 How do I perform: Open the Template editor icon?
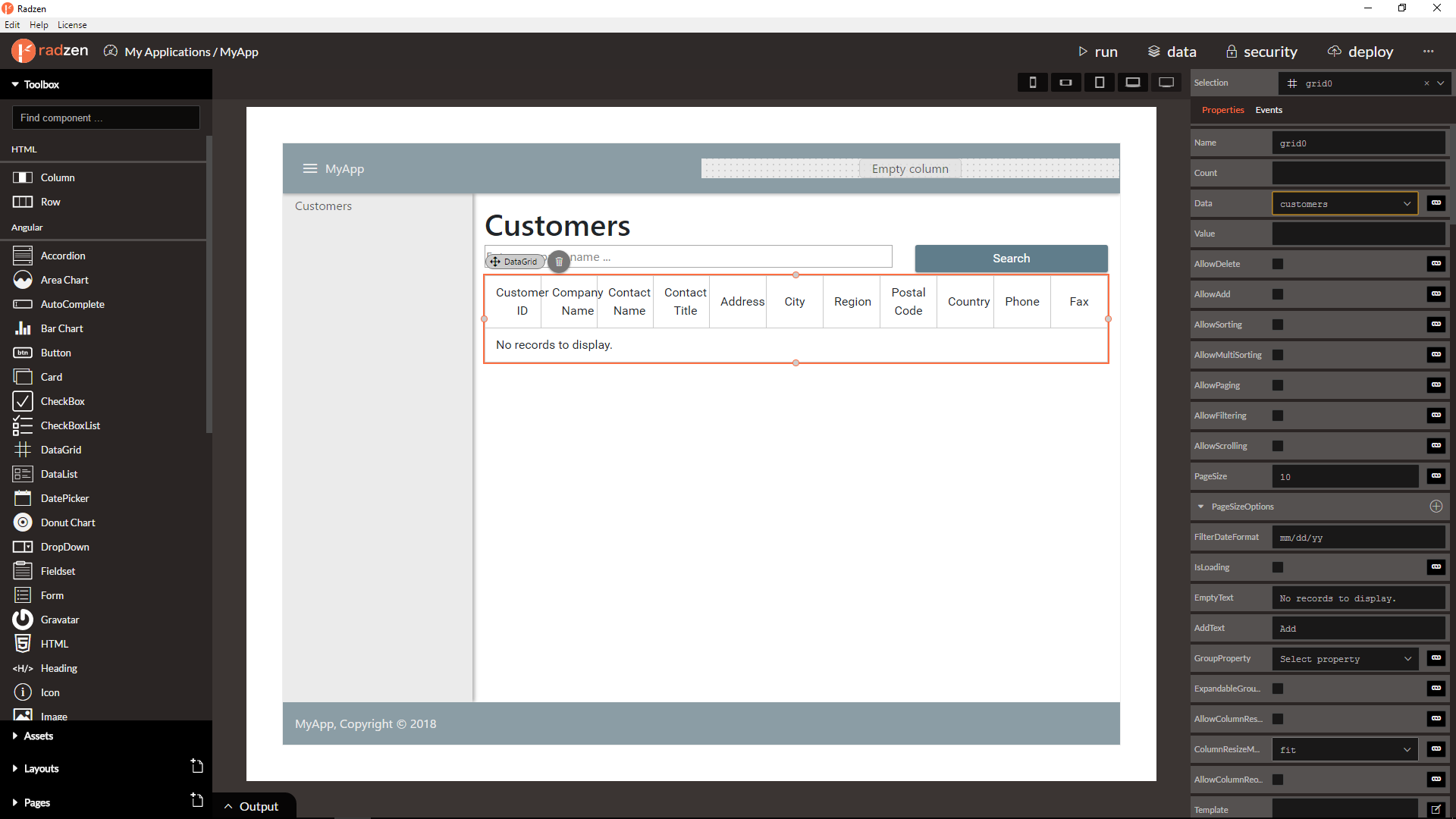click(1436, 809)
